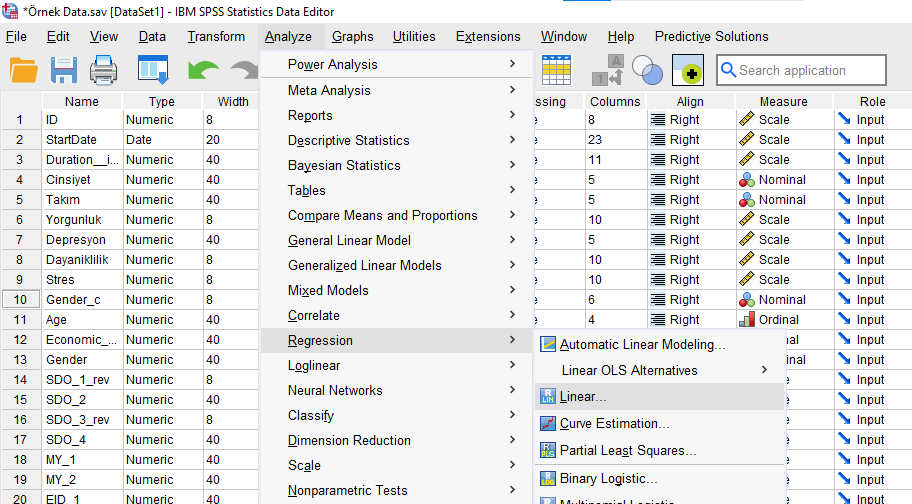
Task: Click the Partial Least Squares icon
Action: coord(548,450)
